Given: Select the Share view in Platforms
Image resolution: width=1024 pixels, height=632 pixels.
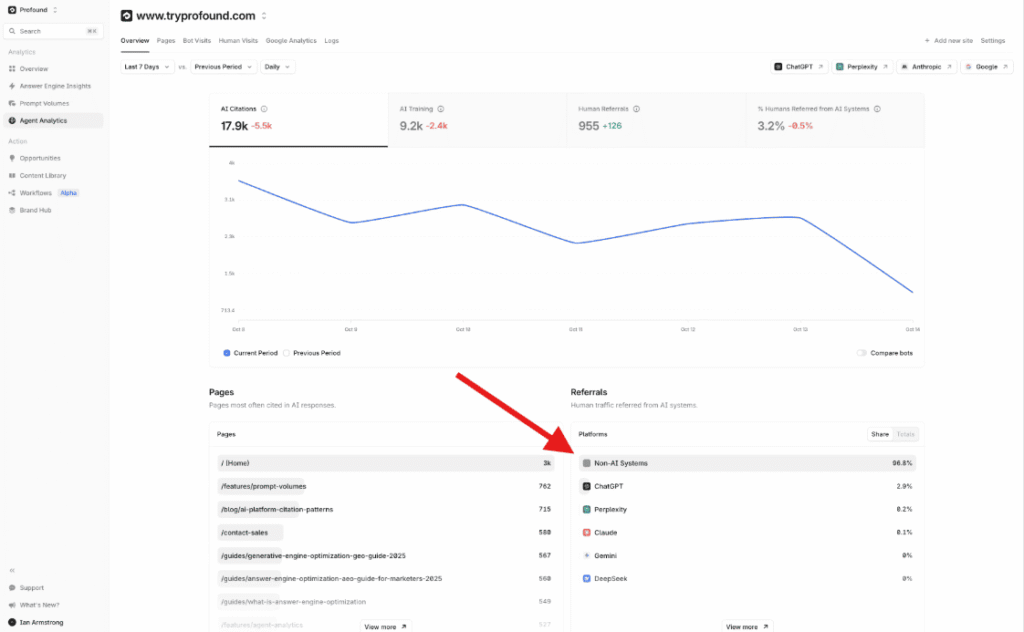Looking at the screenshot, I should coord(880,434).
